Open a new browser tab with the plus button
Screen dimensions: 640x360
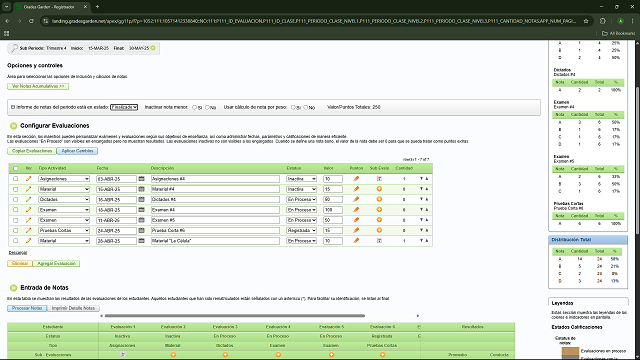97,7
